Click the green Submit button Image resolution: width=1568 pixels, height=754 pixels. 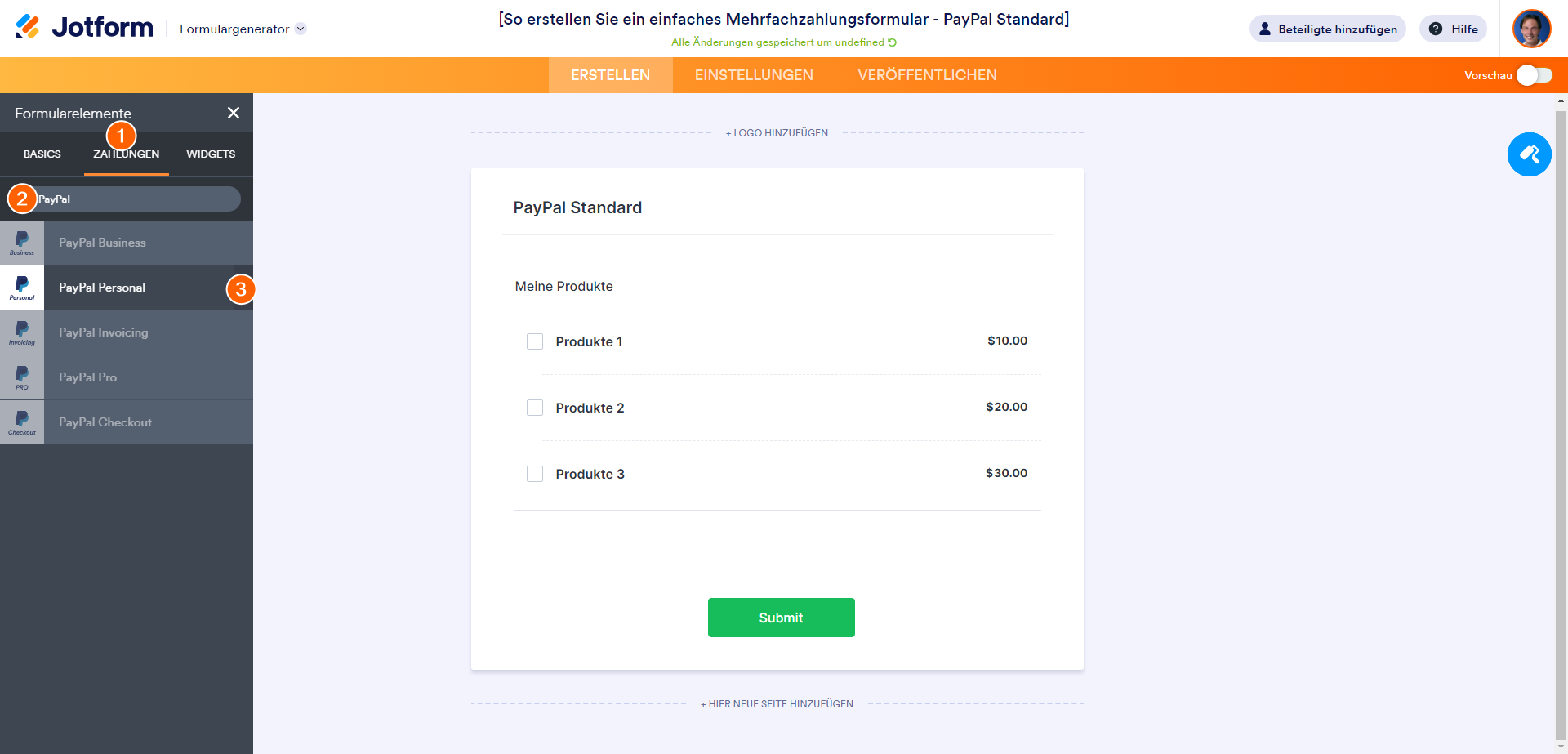pyautogui.click(x=781, y=618)
